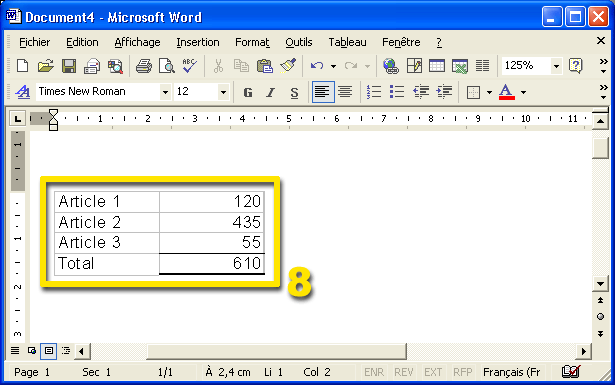Expand the redo history arrow
The image size is (615, 385).
pyautogui.click(x=367, y=66)
